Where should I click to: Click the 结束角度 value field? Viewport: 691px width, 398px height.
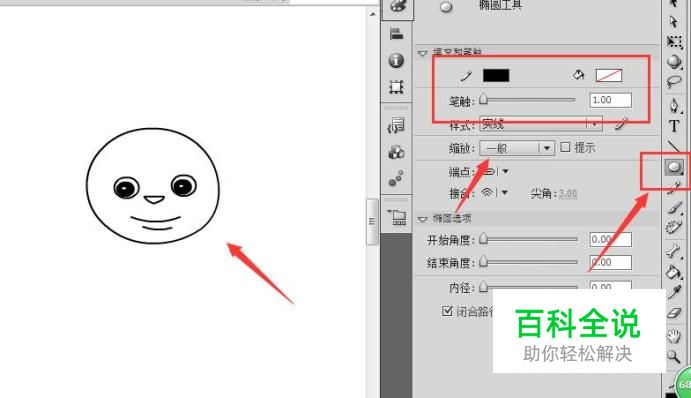pos(610,263)
